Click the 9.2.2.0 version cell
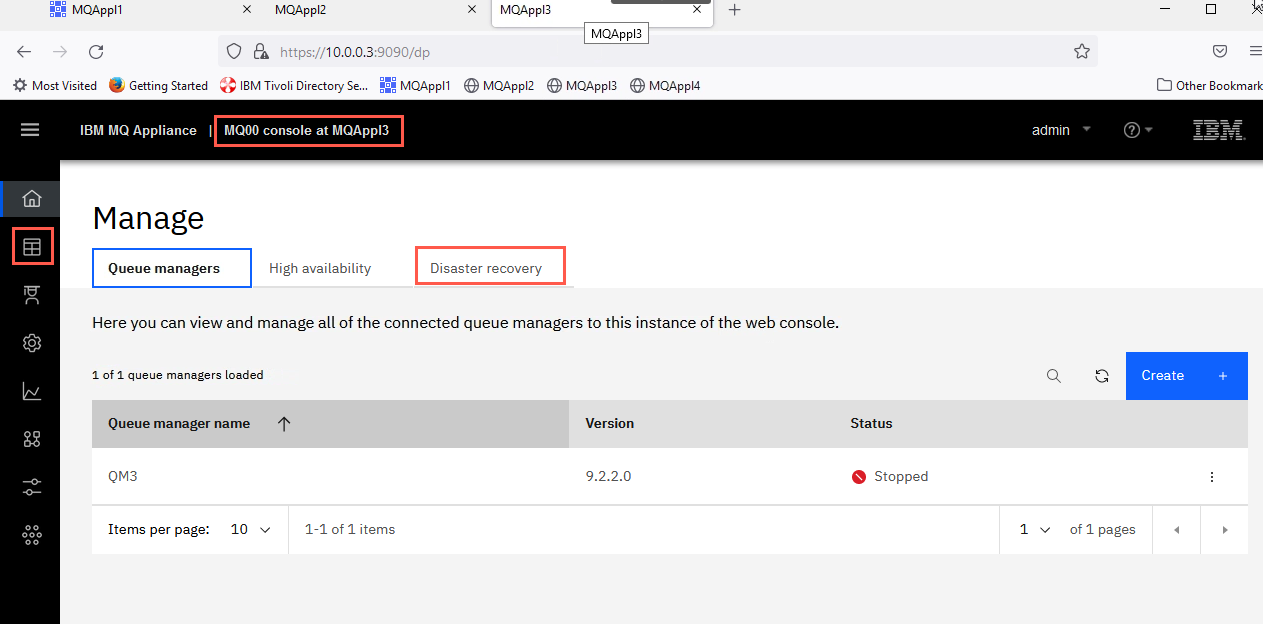Viewport: 1263px width, 624px height. [x=608, y=477]
